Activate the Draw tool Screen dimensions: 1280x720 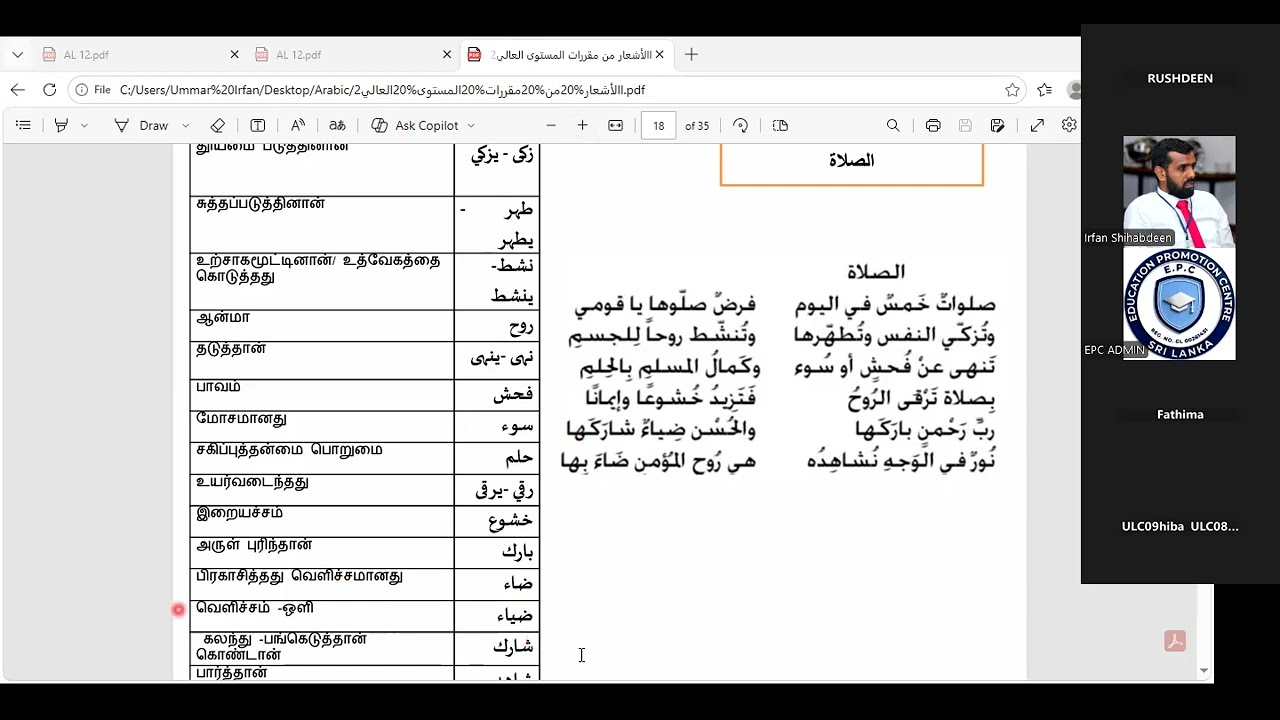(142, 125)
